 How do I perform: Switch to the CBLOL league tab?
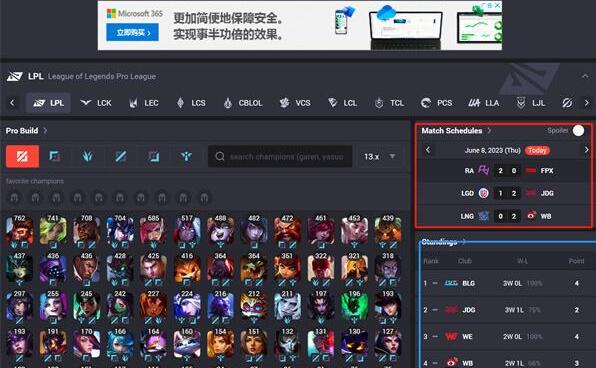[243, 103]
